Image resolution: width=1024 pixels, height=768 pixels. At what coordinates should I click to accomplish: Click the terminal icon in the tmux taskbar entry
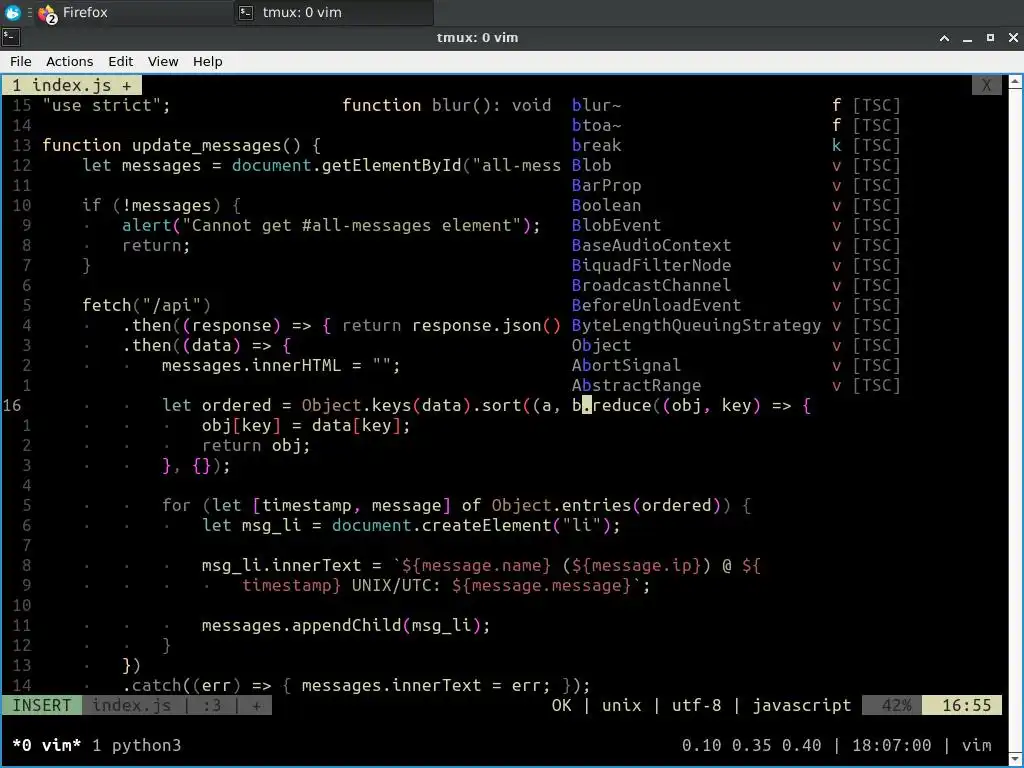tap(246, 12)
